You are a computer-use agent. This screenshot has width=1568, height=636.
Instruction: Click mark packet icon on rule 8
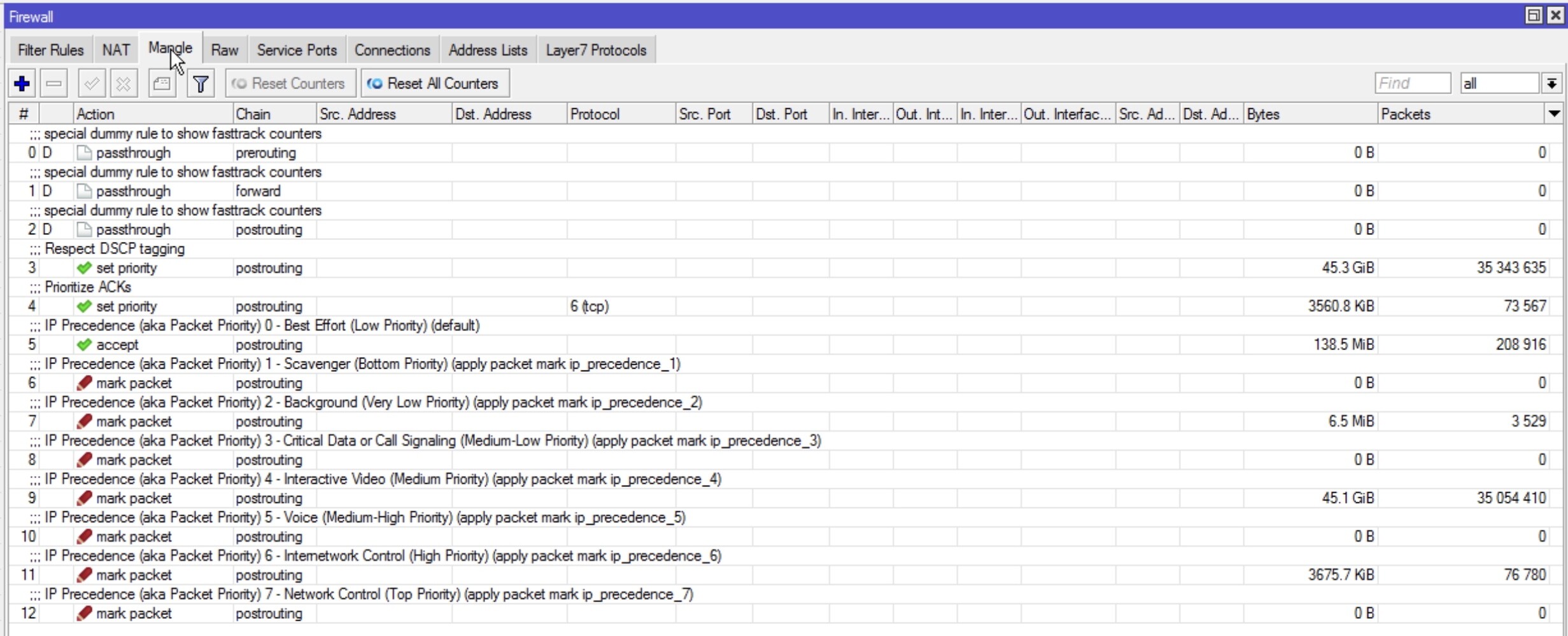[x=83, y=460]
